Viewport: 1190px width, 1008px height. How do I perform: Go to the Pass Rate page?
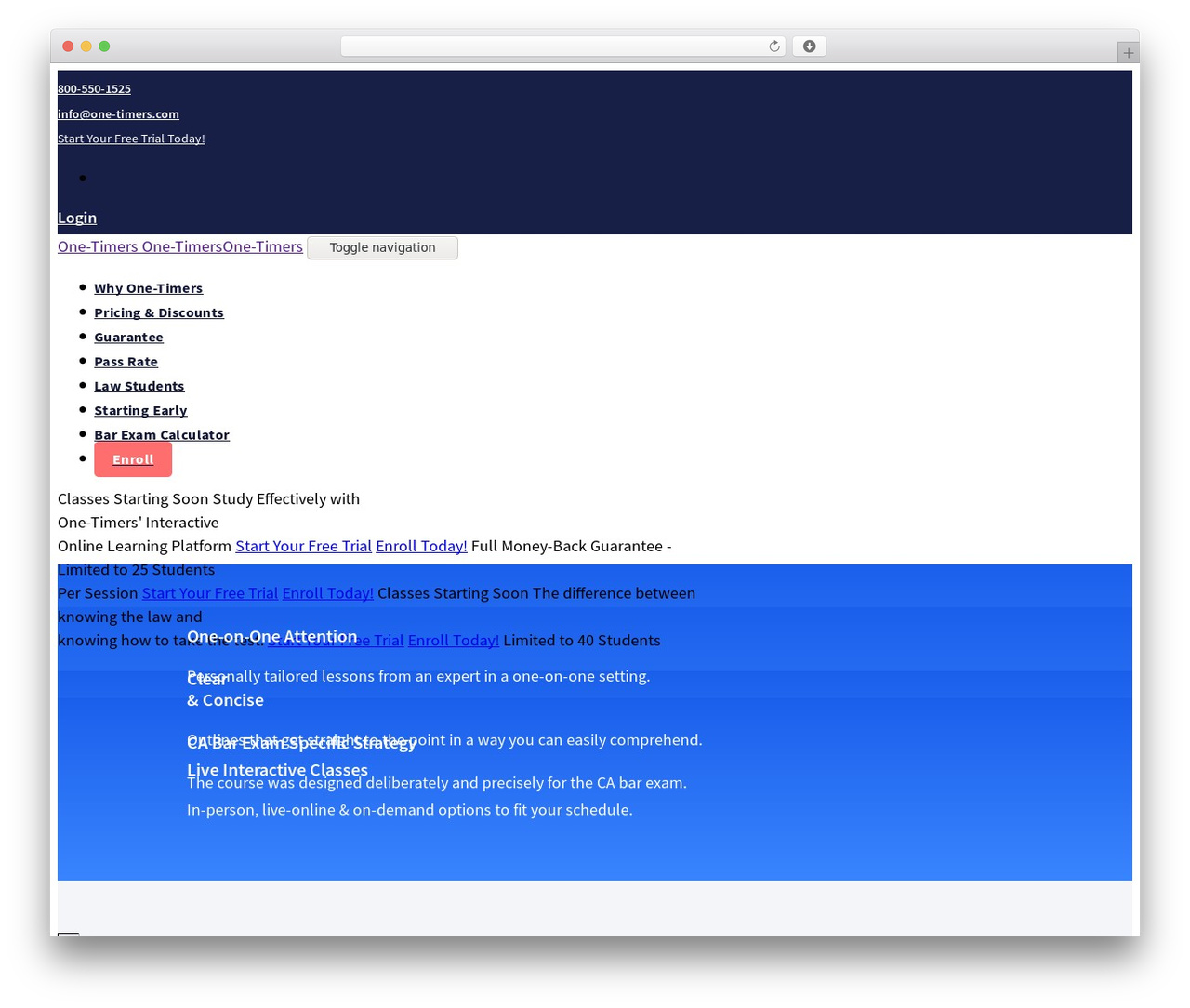point(126,362)
